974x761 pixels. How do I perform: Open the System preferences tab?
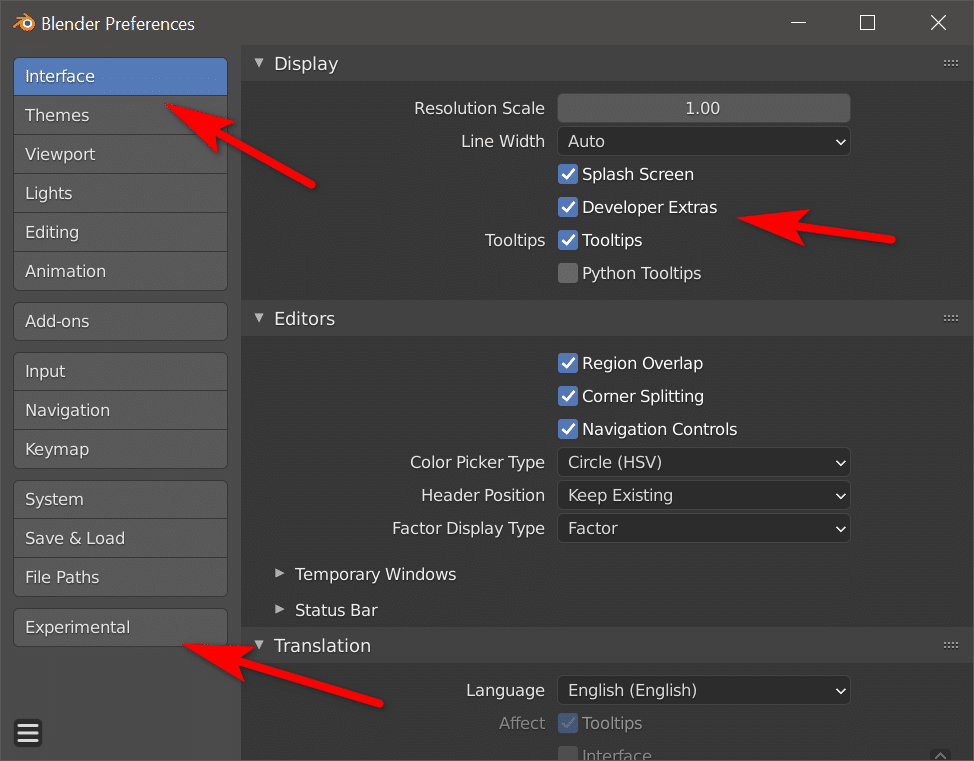click(121, 499)
